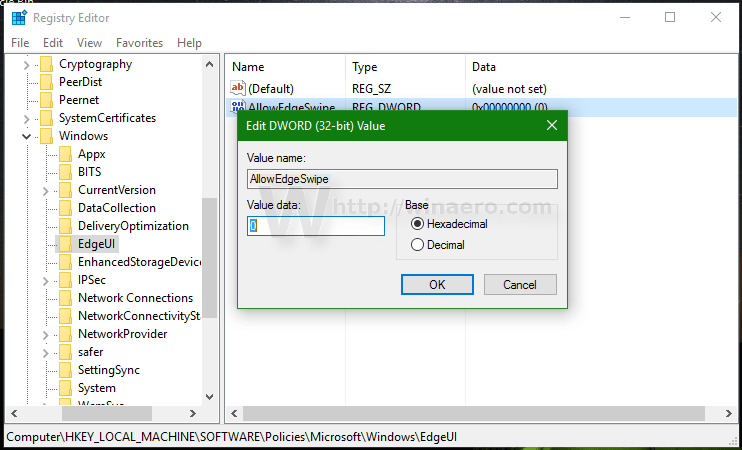Click values pane scroll-left arrow

234,413
